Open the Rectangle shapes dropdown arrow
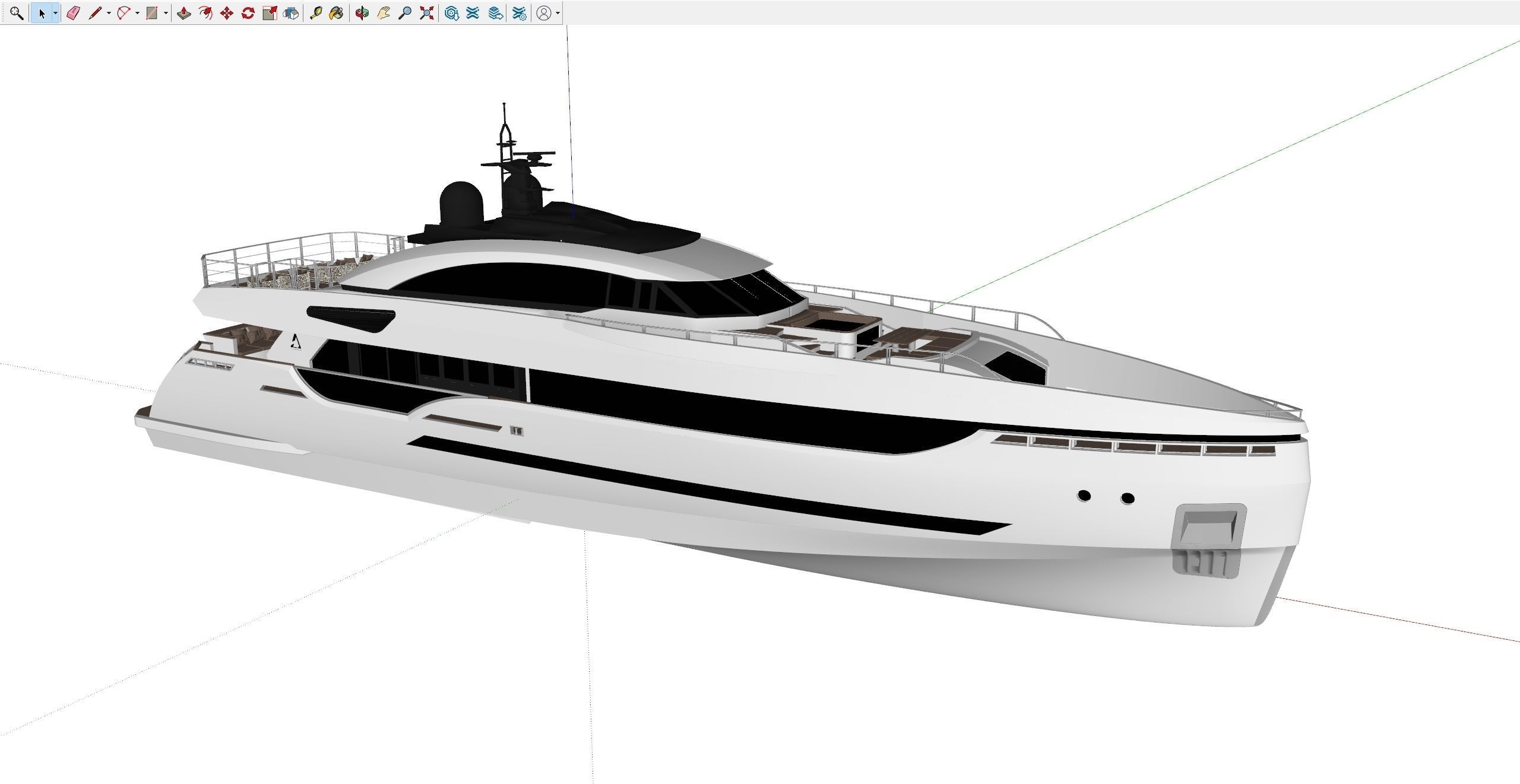 point(166,13)
